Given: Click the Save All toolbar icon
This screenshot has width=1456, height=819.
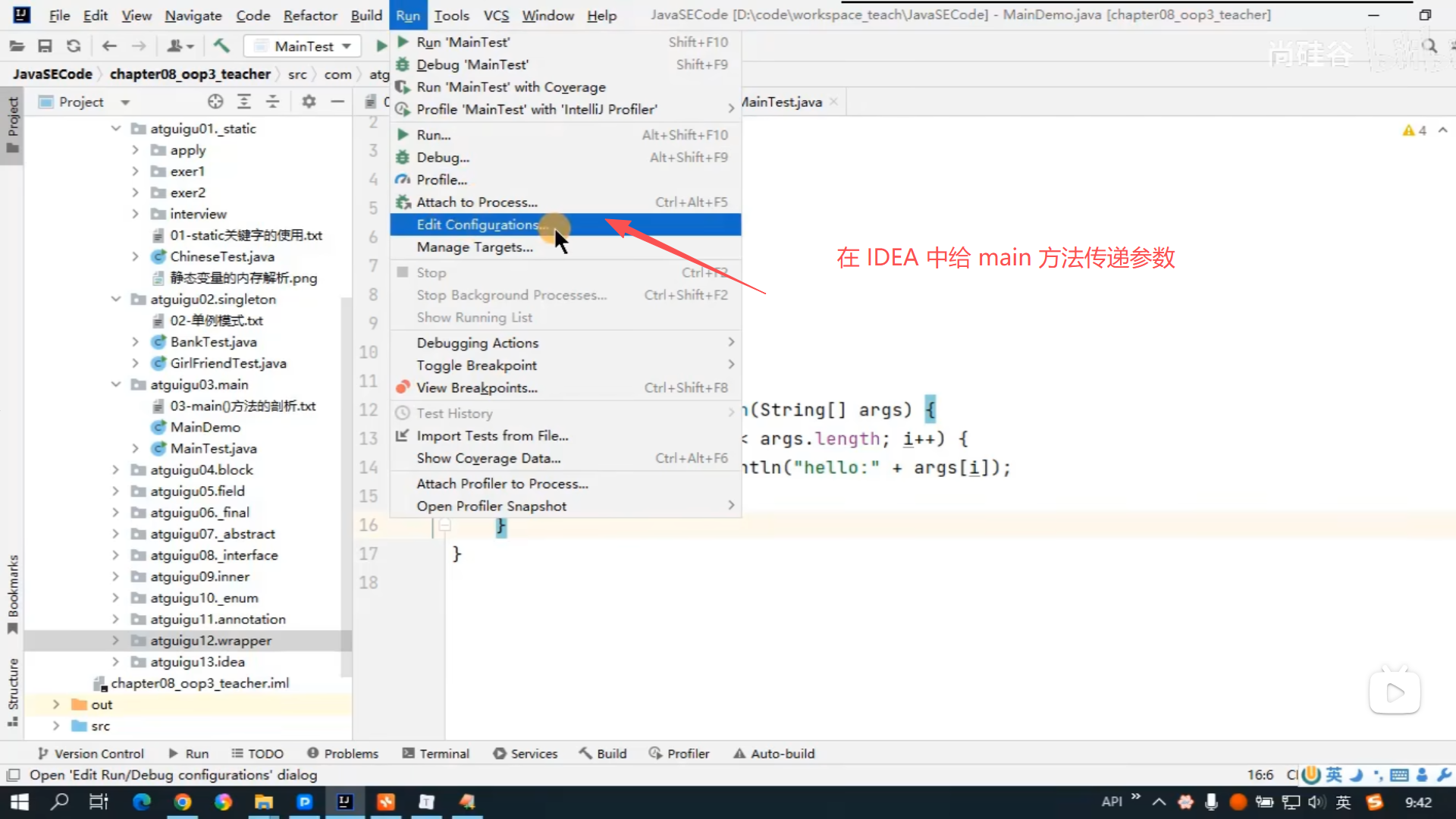Looking at the screenshot, I should coord(45,46).
